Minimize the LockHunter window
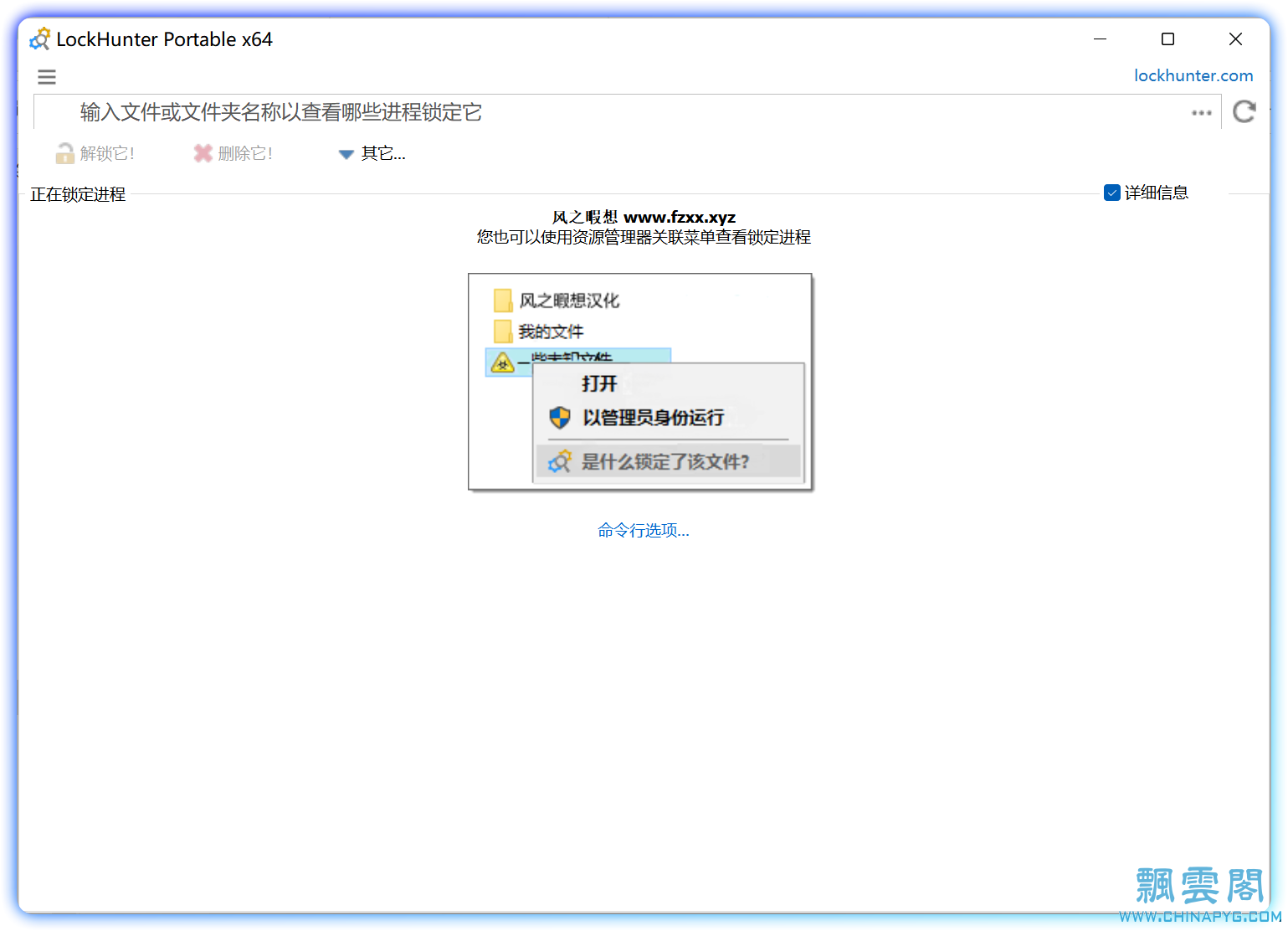 pos(1101,39)
